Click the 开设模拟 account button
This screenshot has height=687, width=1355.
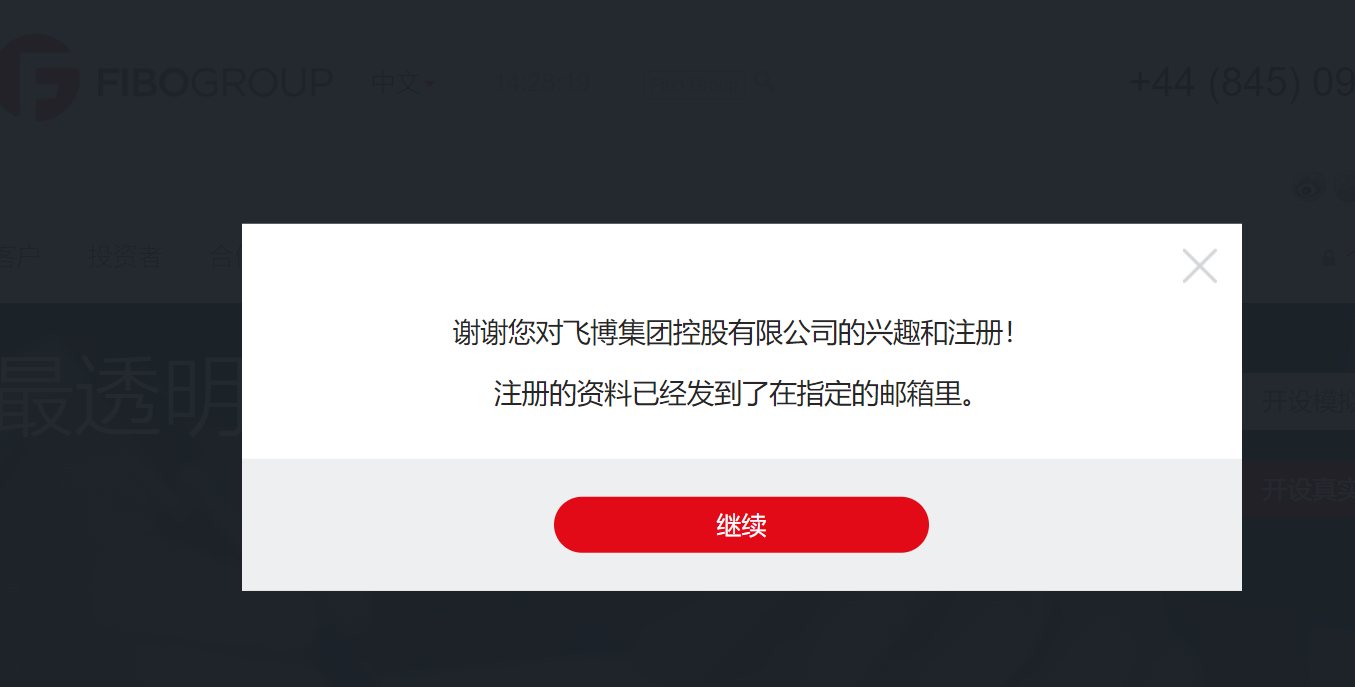[x=1298, y=402]
